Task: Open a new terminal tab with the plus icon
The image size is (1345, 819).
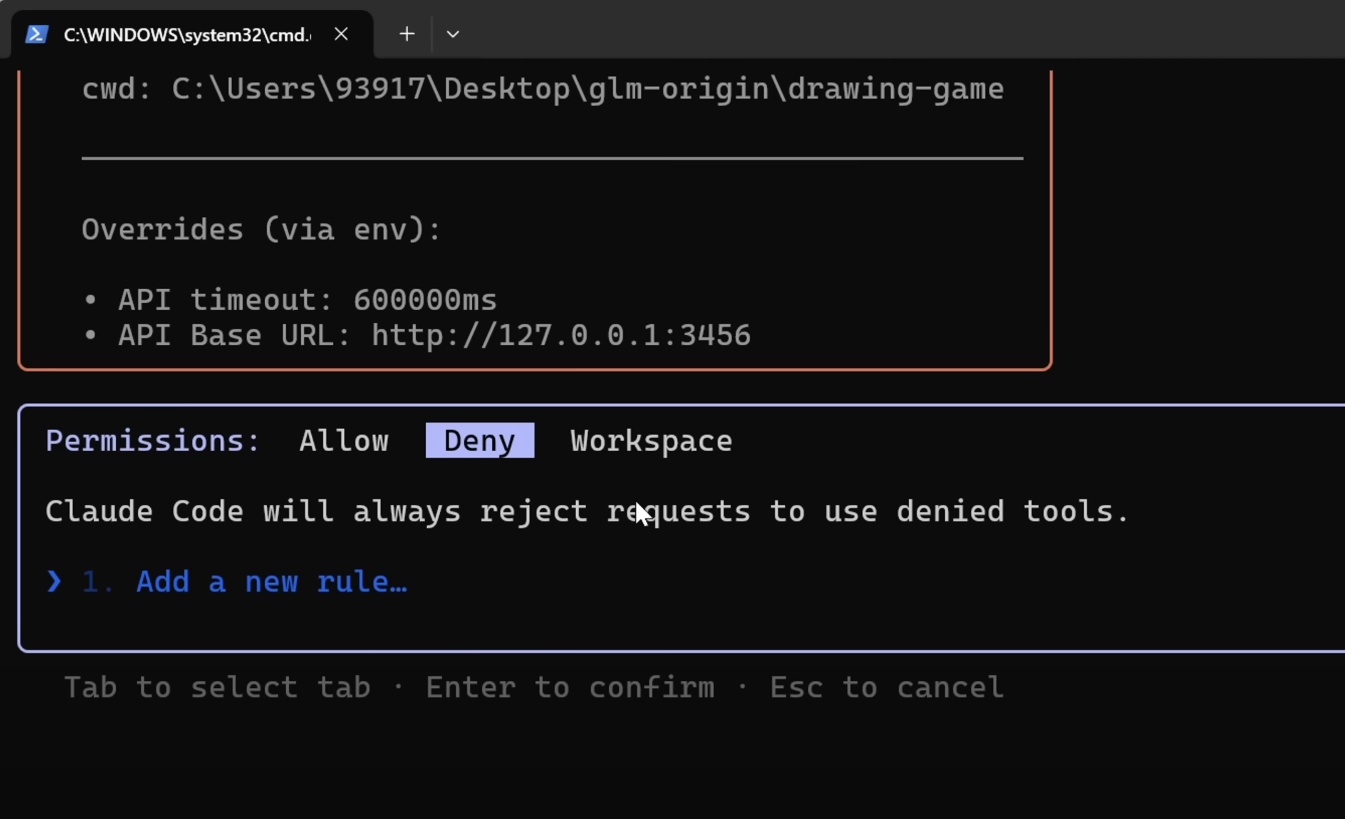Action: click(x=406, y=34)
